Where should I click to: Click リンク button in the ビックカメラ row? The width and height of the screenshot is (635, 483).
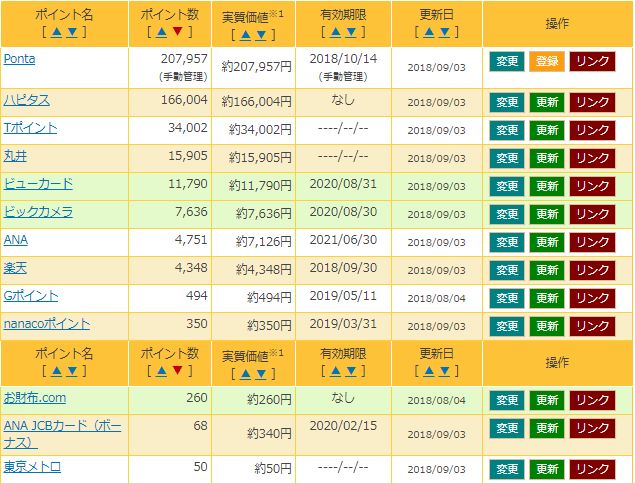pyautogui.click(x=592, y=214)
